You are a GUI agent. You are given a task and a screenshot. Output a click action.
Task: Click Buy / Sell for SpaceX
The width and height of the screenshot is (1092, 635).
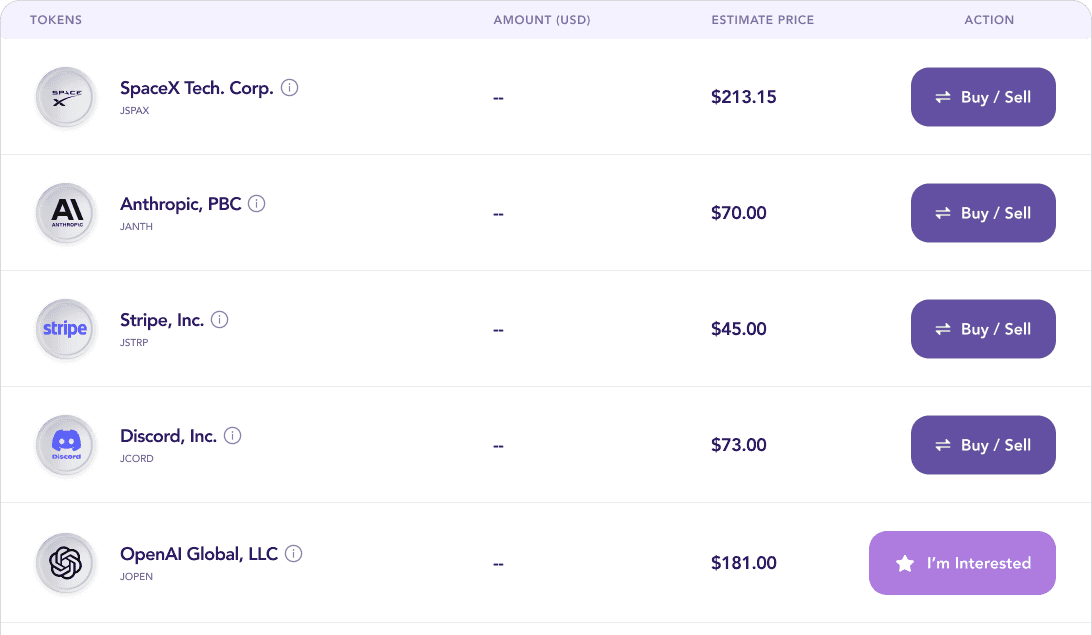[x=983, y=97]
